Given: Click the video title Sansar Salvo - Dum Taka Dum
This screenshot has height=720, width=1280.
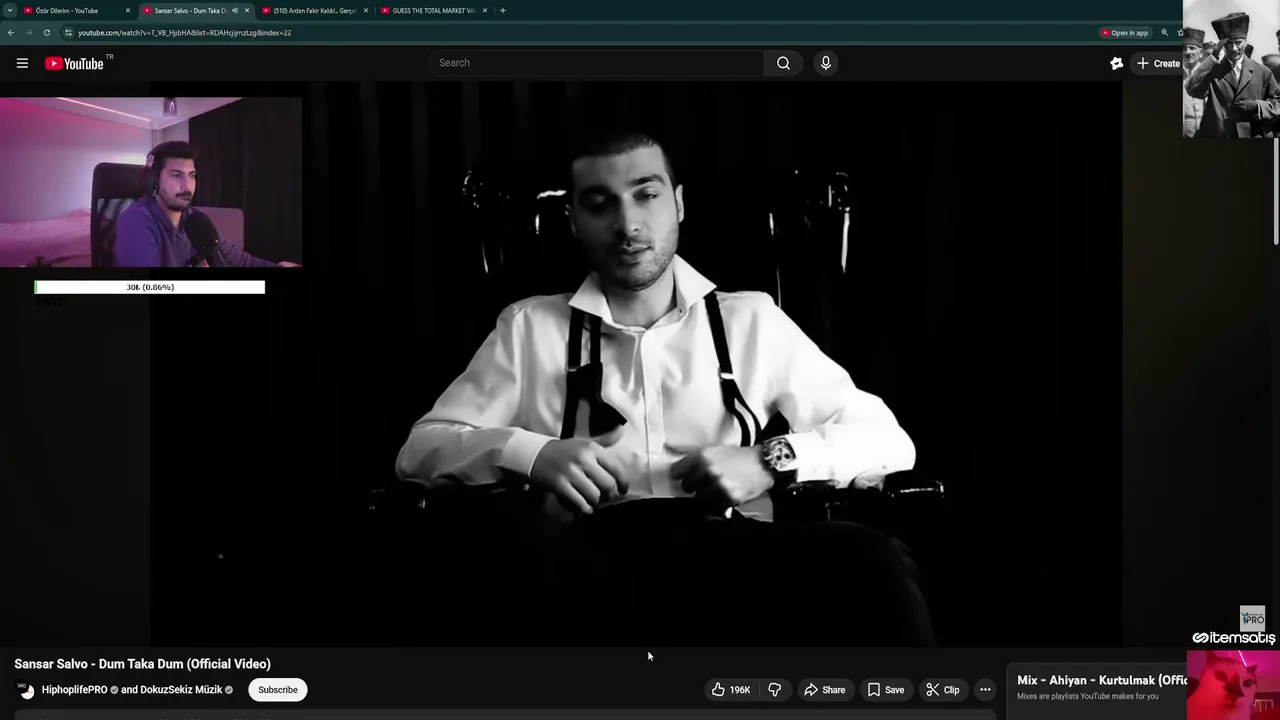Looking at the screenshot, I should 142,664.
